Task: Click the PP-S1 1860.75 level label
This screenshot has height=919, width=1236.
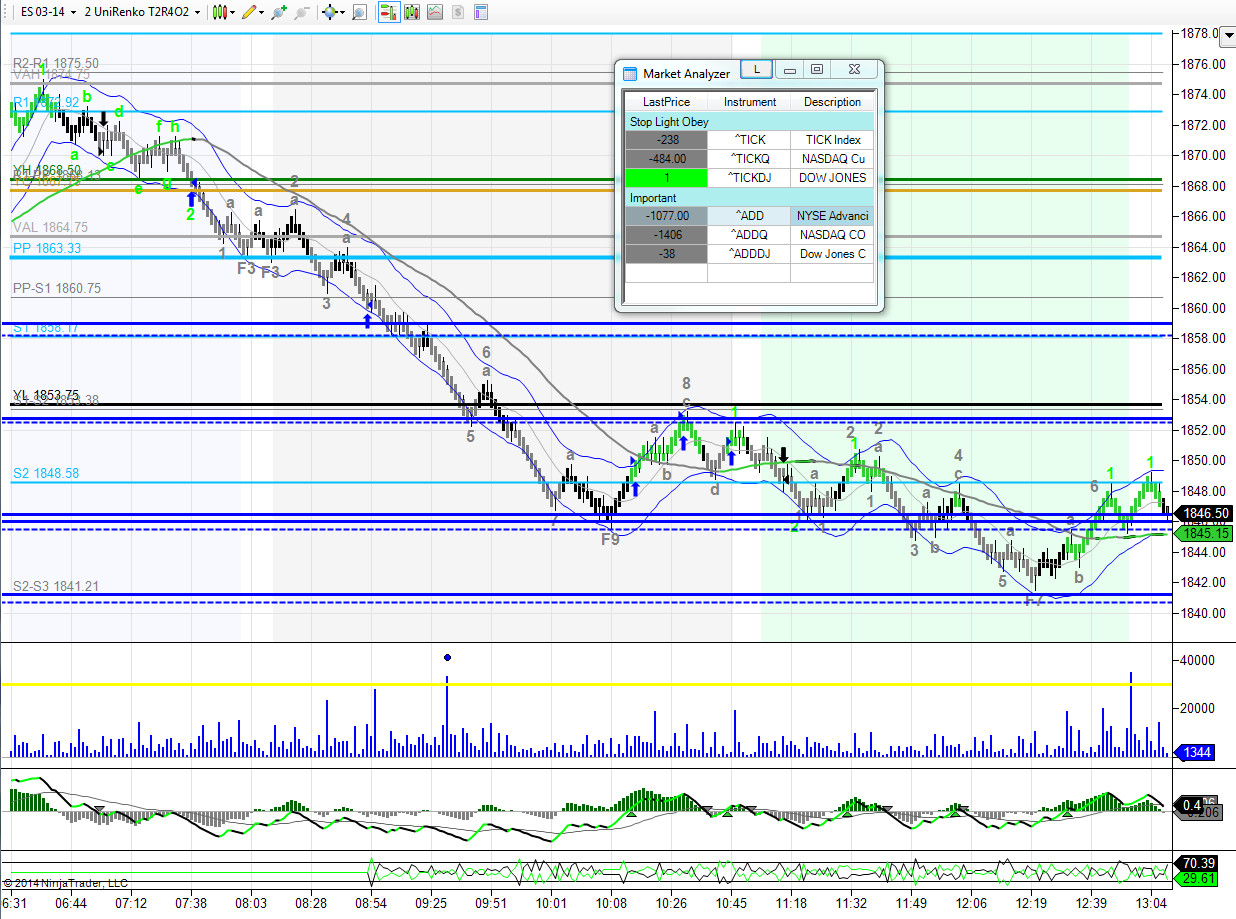Action: click(x=56, y=289)
